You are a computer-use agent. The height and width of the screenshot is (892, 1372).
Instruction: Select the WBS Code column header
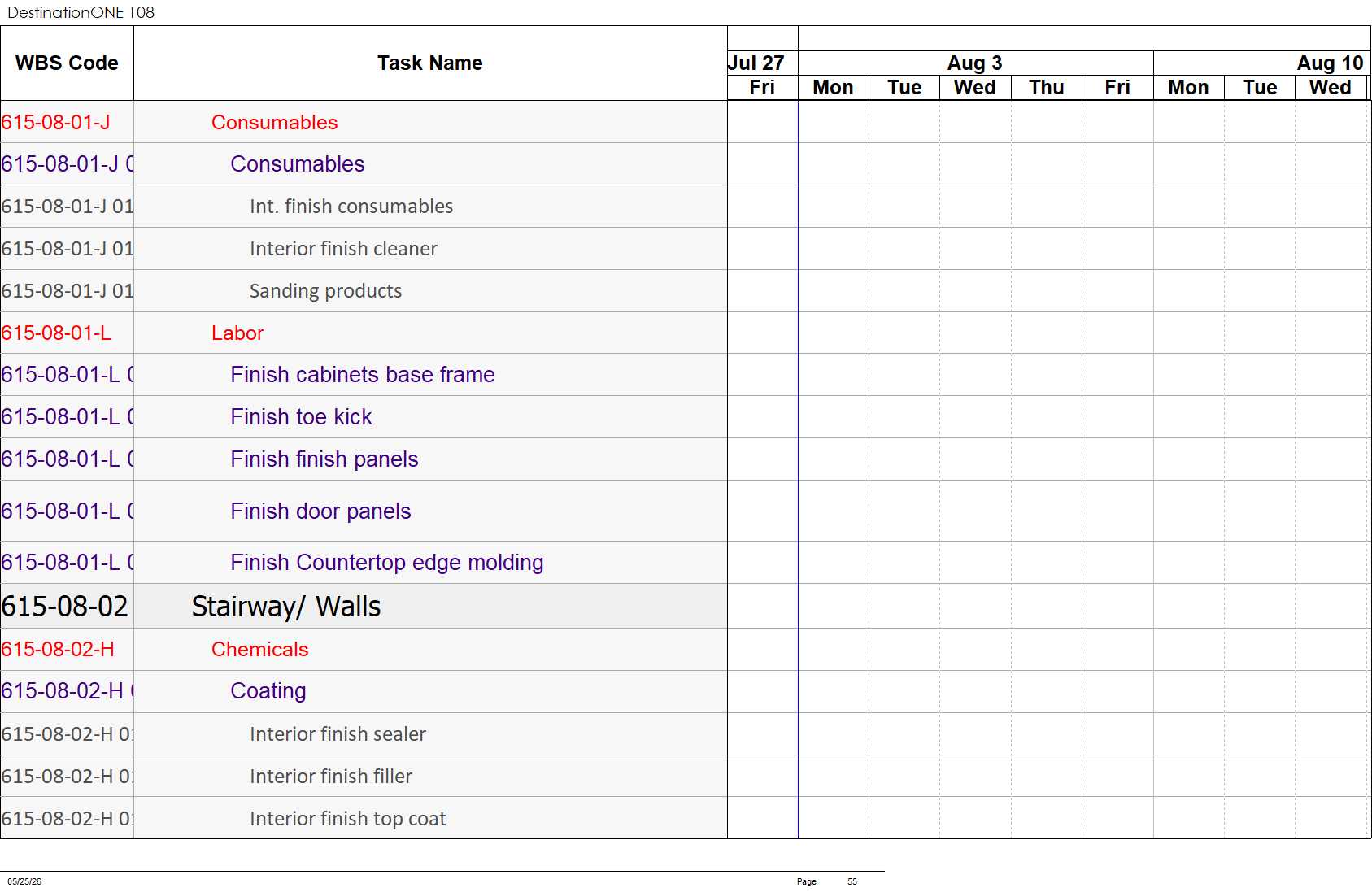[67, 63]
